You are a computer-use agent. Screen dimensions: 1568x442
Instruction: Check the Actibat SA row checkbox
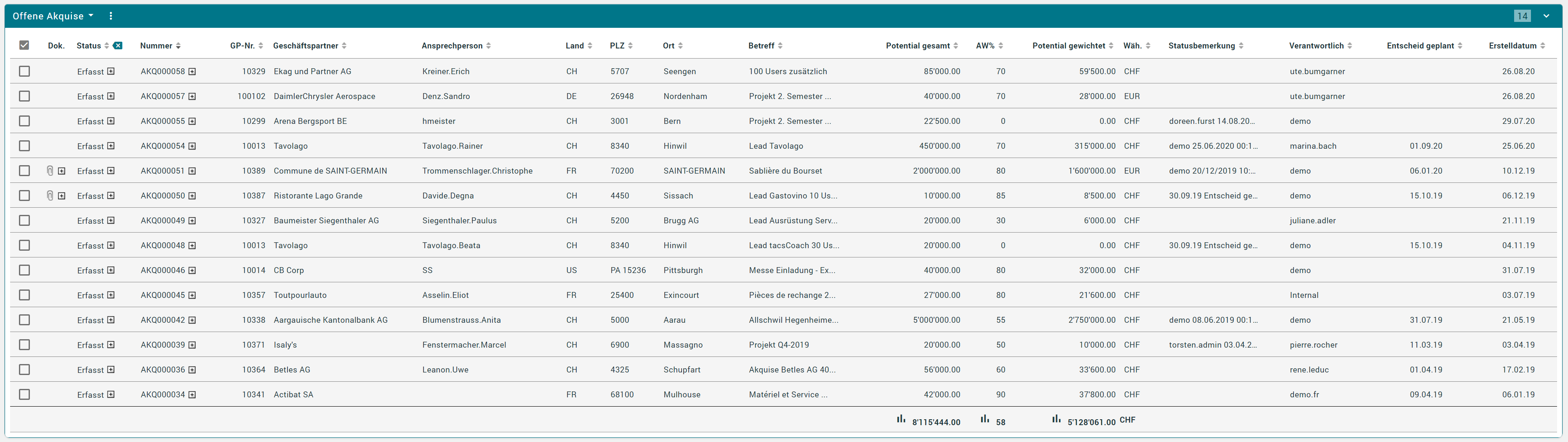[24, 394]
